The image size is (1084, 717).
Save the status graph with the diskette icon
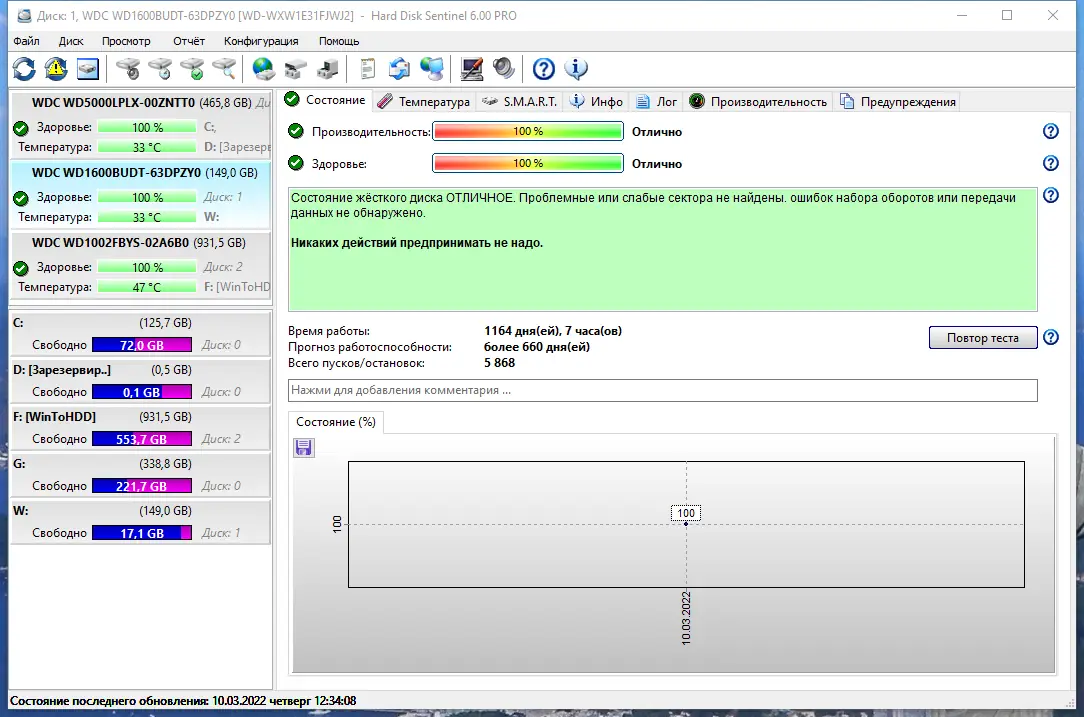(x=302, y=447)
